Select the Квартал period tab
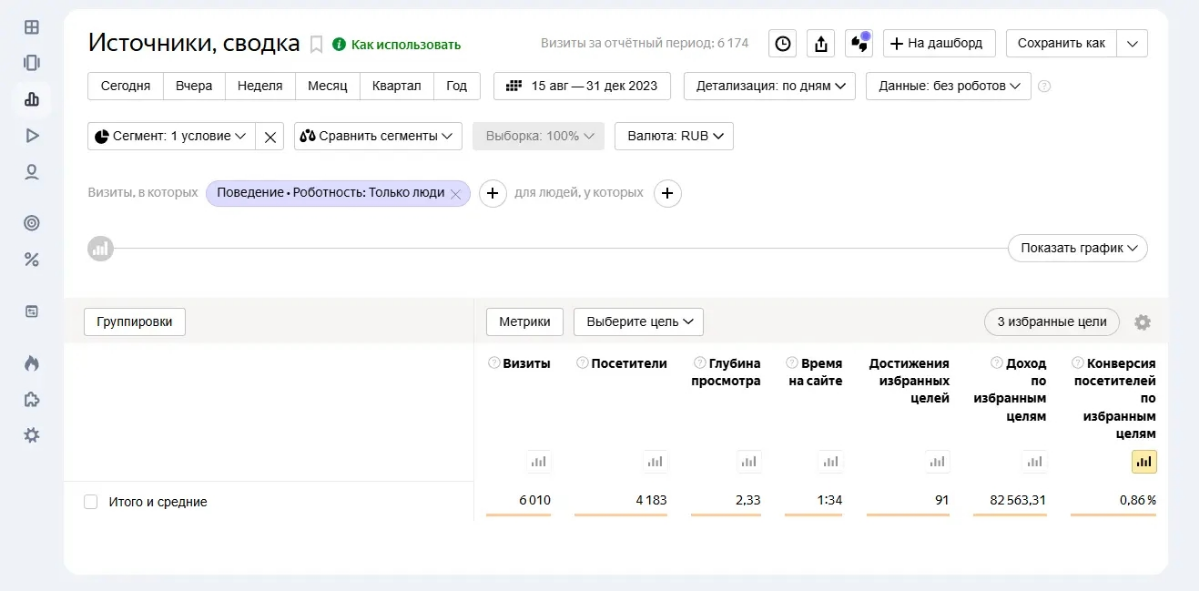Image resolution: width=1199 pixels, height=591 pixels. click(x=396, y=86)
